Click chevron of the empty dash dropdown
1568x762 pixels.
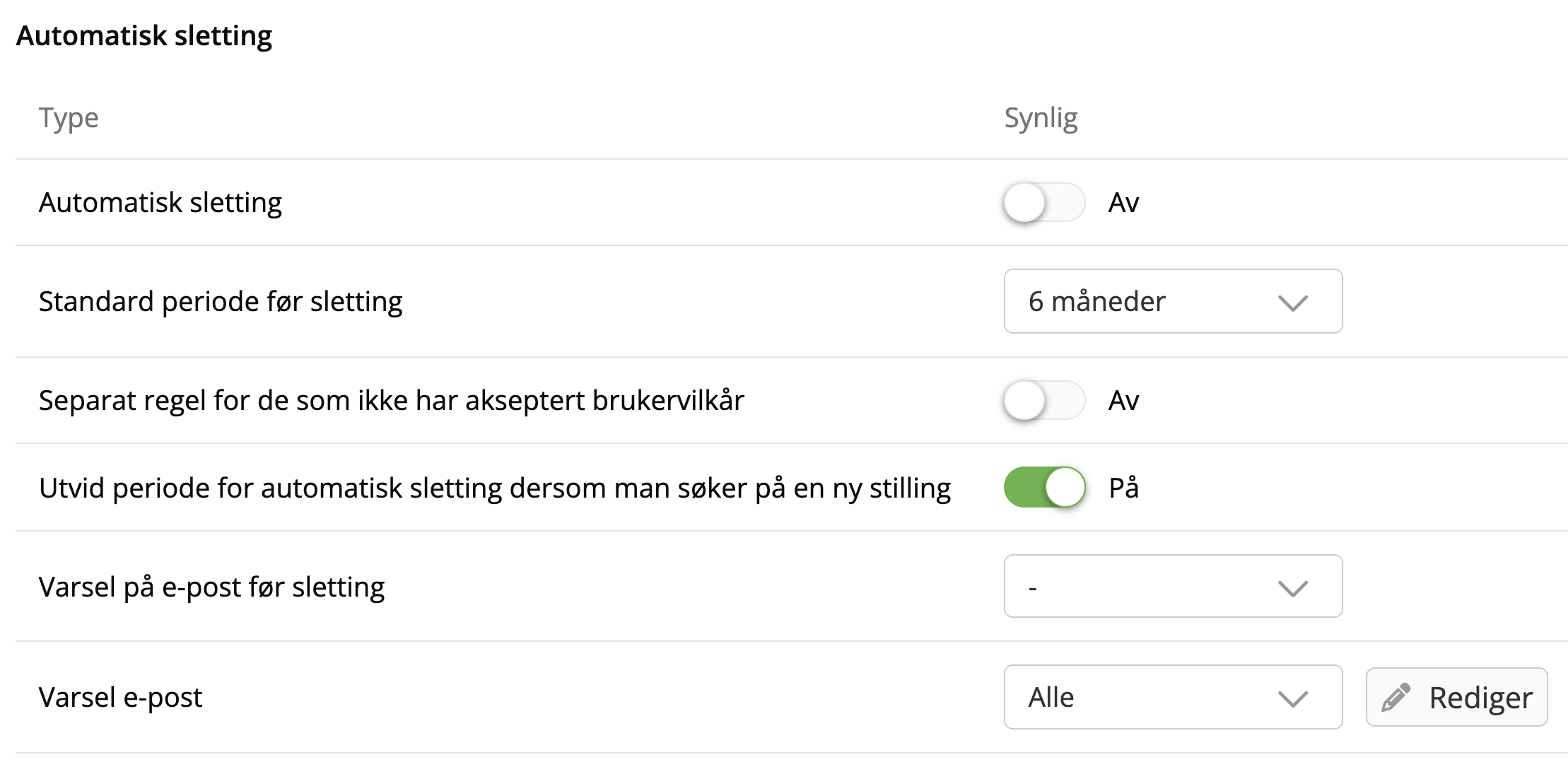click(x=1293, y=588)
